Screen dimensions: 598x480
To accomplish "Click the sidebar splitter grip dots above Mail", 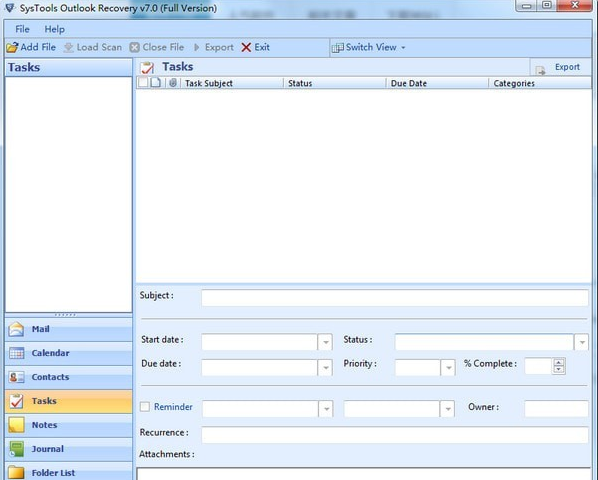I will (65, 315).
